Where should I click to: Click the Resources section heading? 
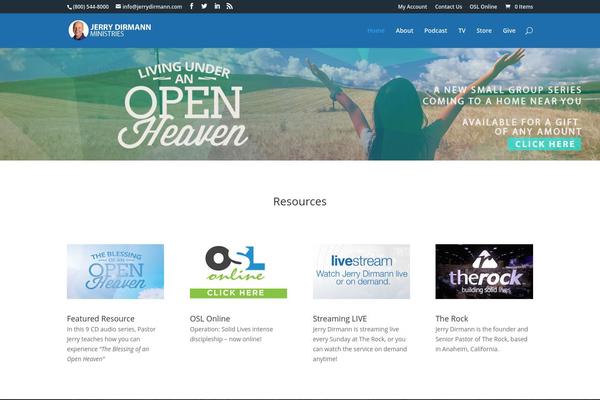click(x=300, y=201)
